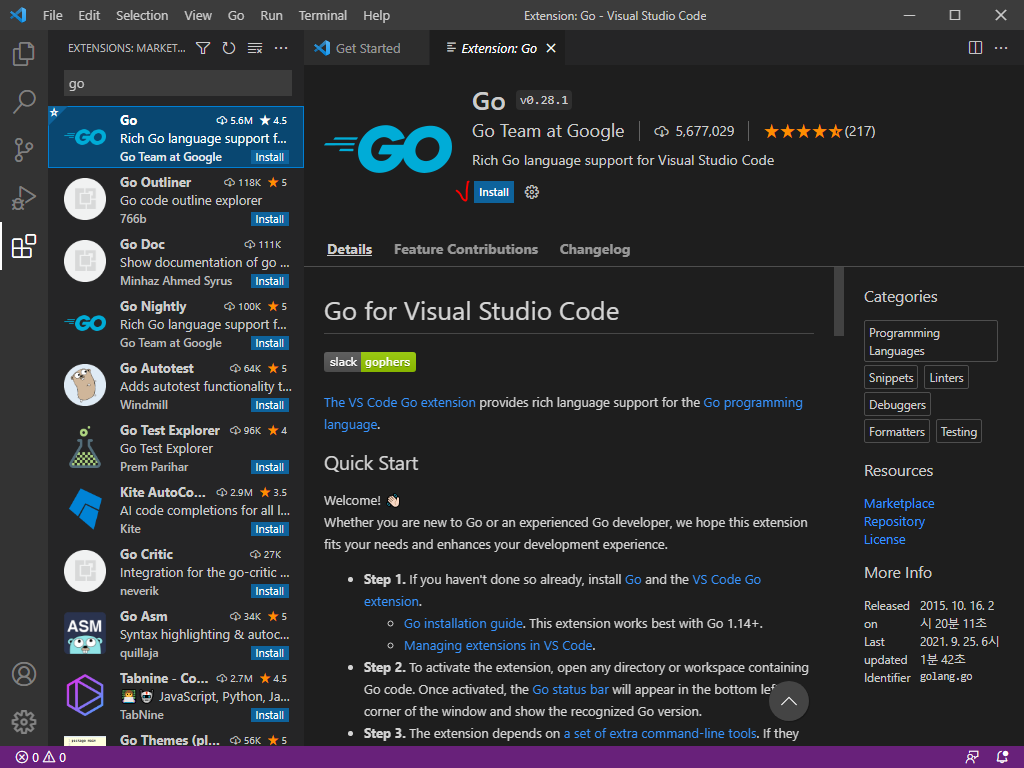This screenshot has height=768, width=1024.
Task: Open the Explorer view in activity bar
Action: point(24,54)
